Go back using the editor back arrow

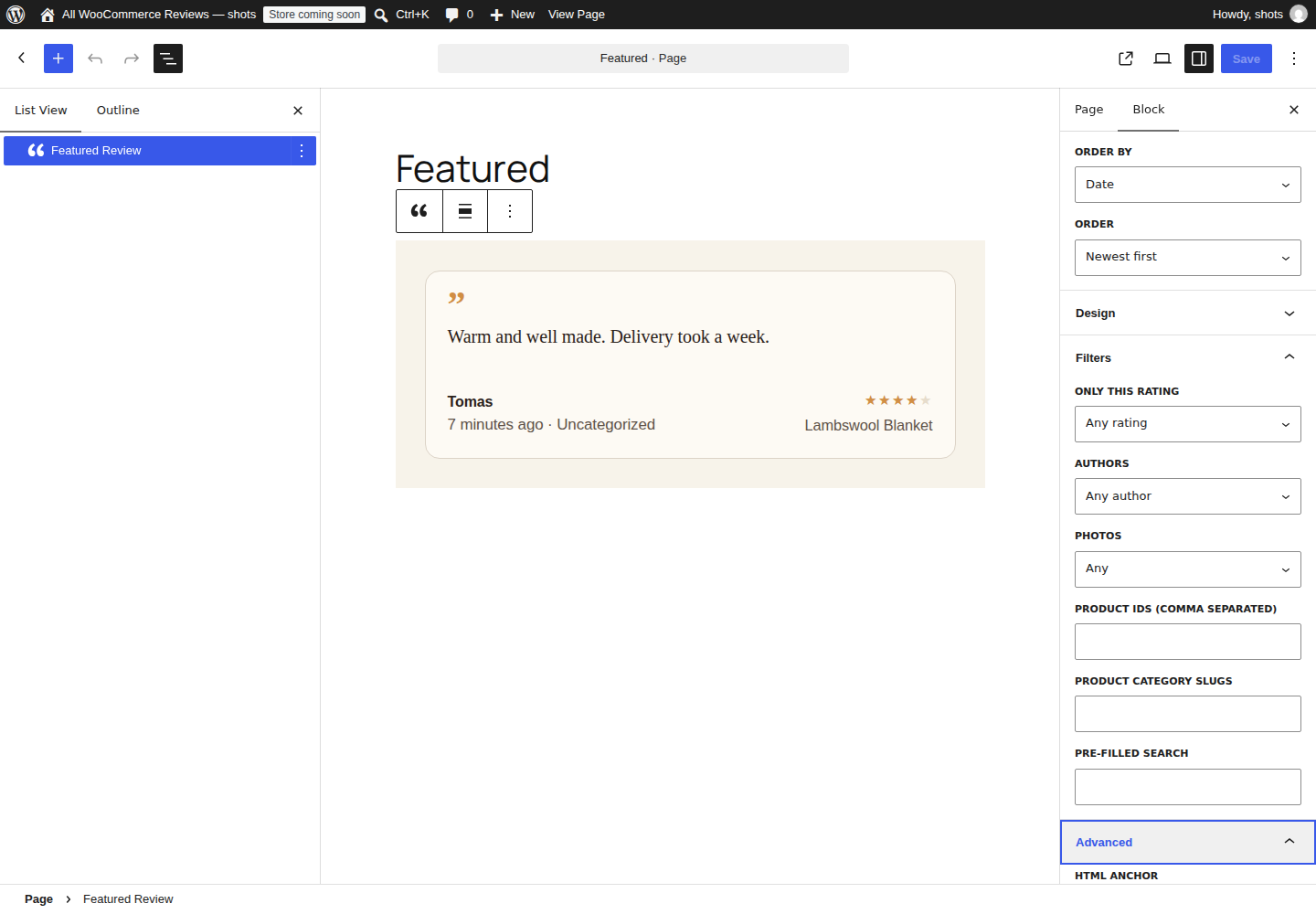[22, 58]
